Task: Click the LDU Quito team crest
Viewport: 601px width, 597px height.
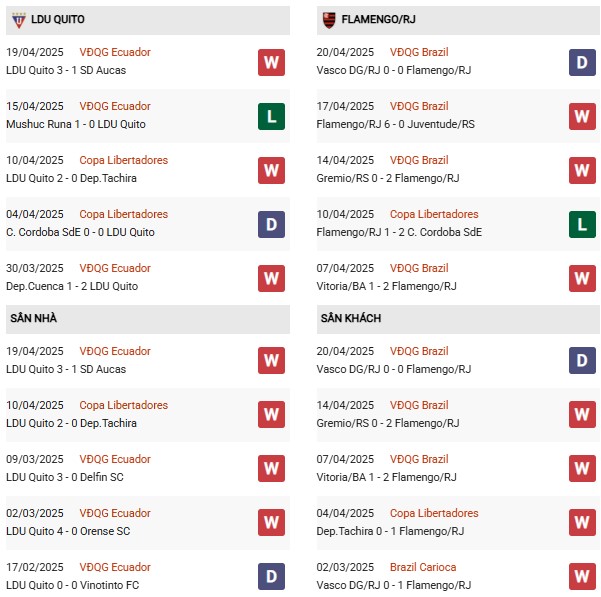Action: coord(16,19)
